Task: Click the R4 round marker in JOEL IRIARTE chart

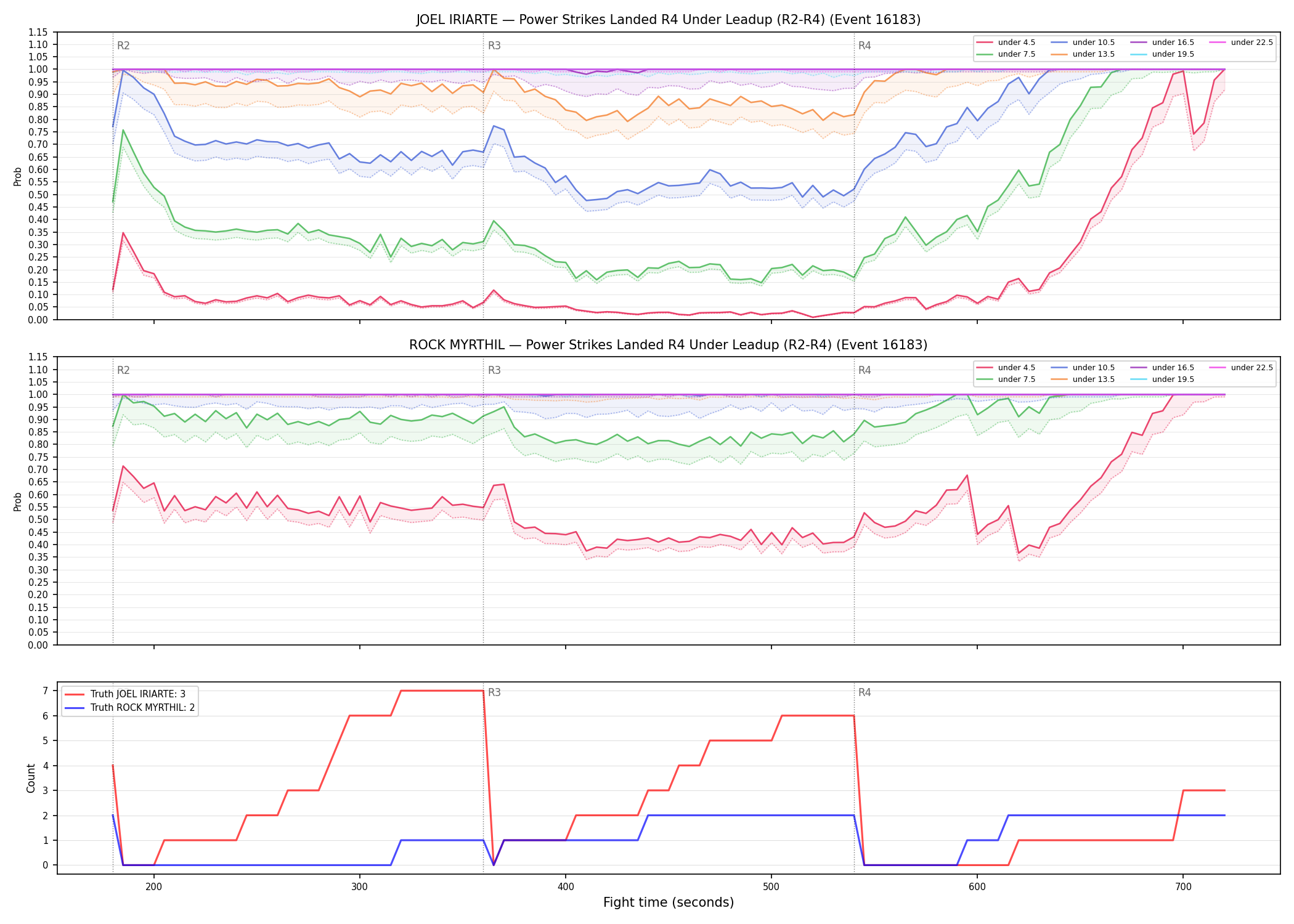Action: [865, 46]
